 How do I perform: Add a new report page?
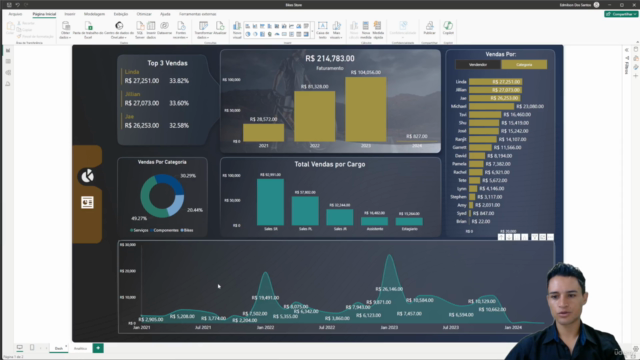point(98,348)
